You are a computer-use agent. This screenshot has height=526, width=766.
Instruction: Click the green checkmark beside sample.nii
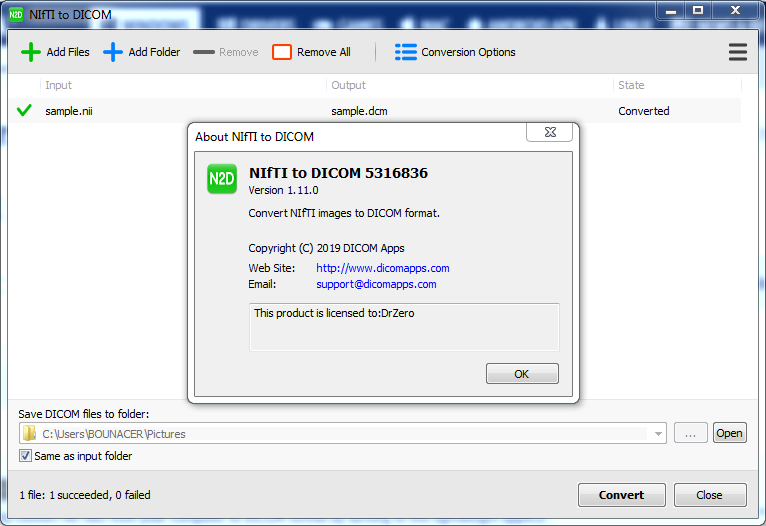tap(24, 110)
